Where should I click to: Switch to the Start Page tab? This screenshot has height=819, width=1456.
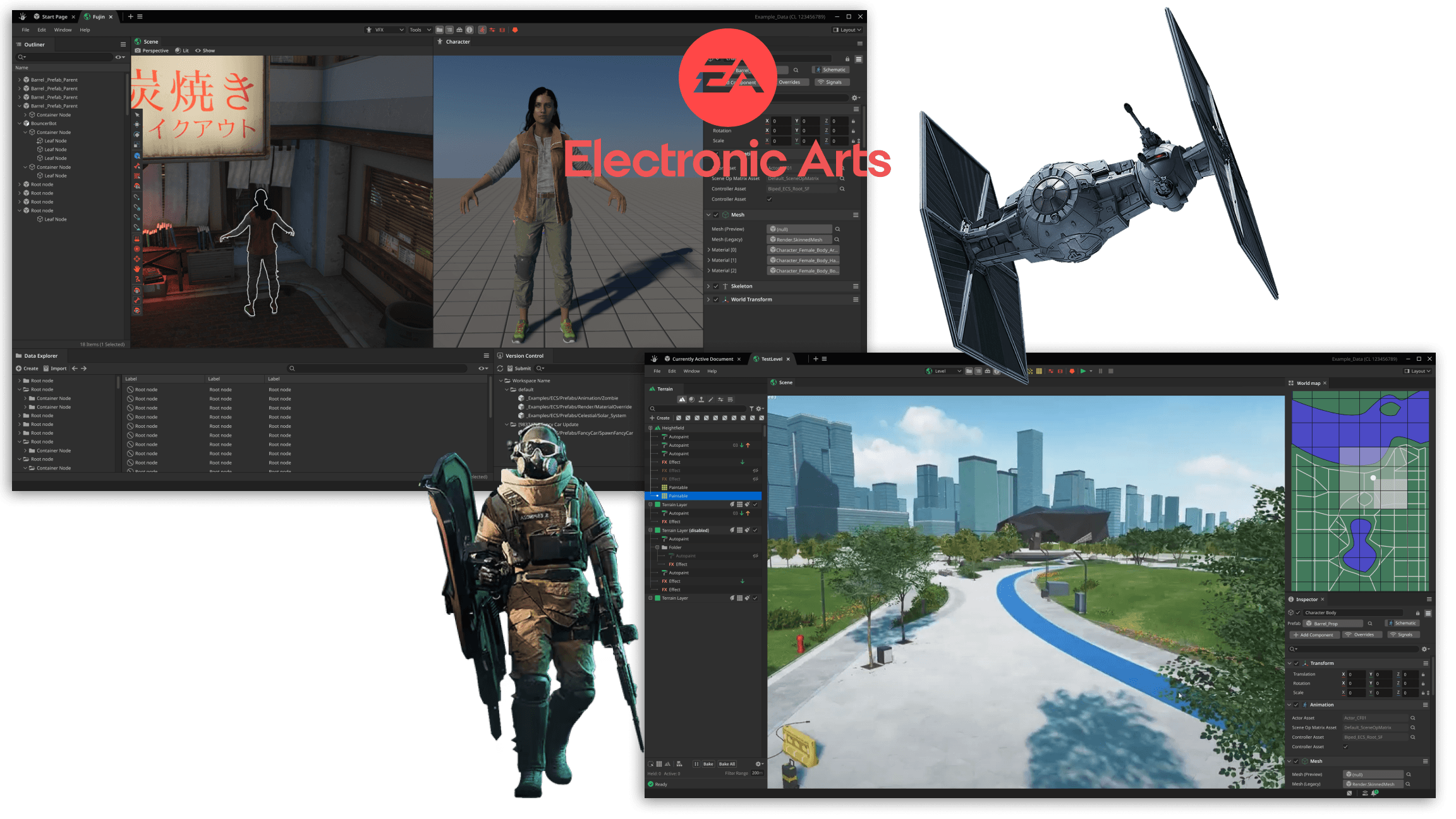click(54, 16)
